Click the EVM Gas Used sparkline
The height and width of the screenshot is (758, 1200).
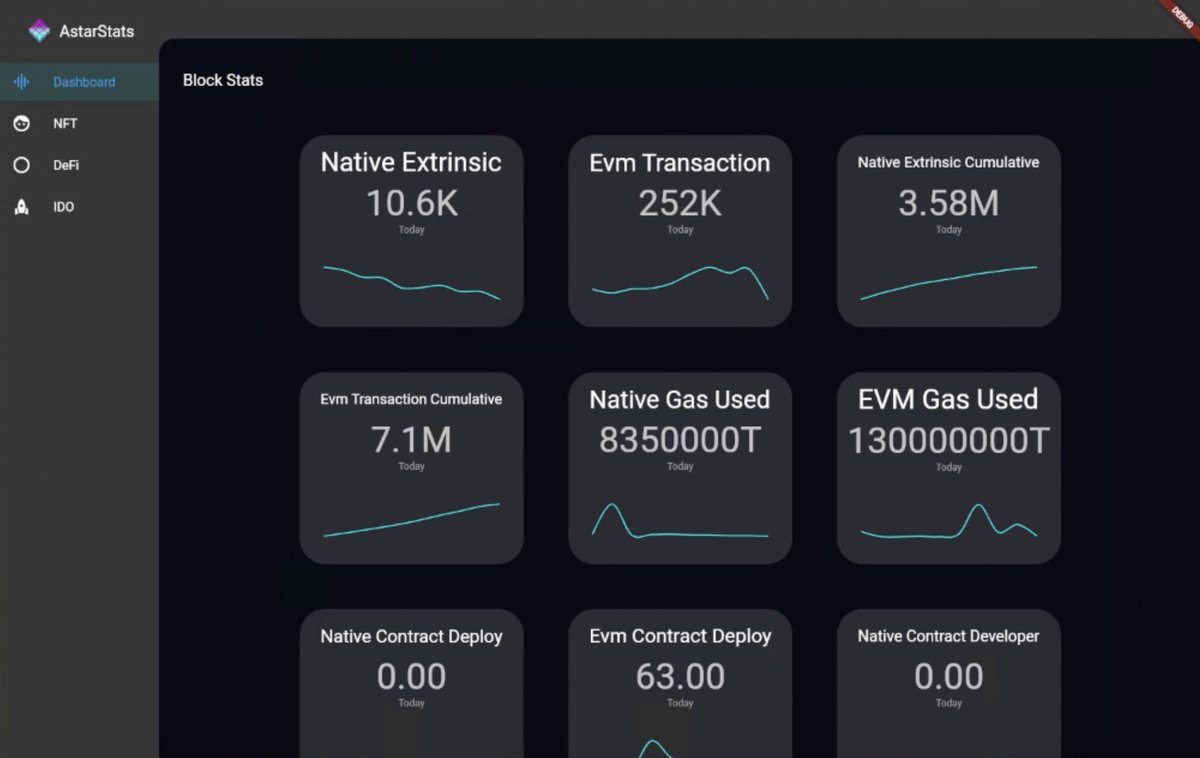pos(948,521)
